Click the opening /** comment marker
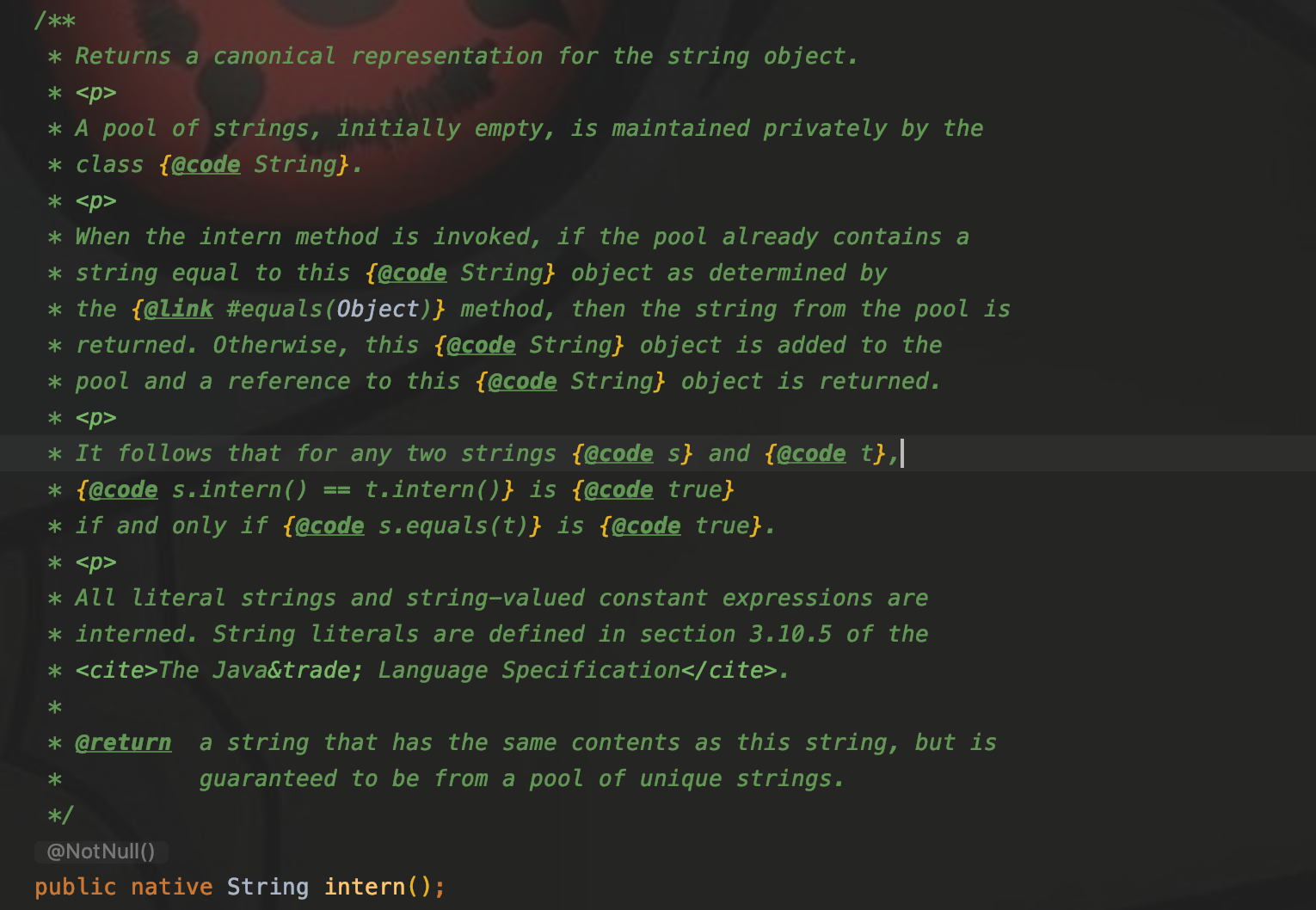 coord(55,20)
